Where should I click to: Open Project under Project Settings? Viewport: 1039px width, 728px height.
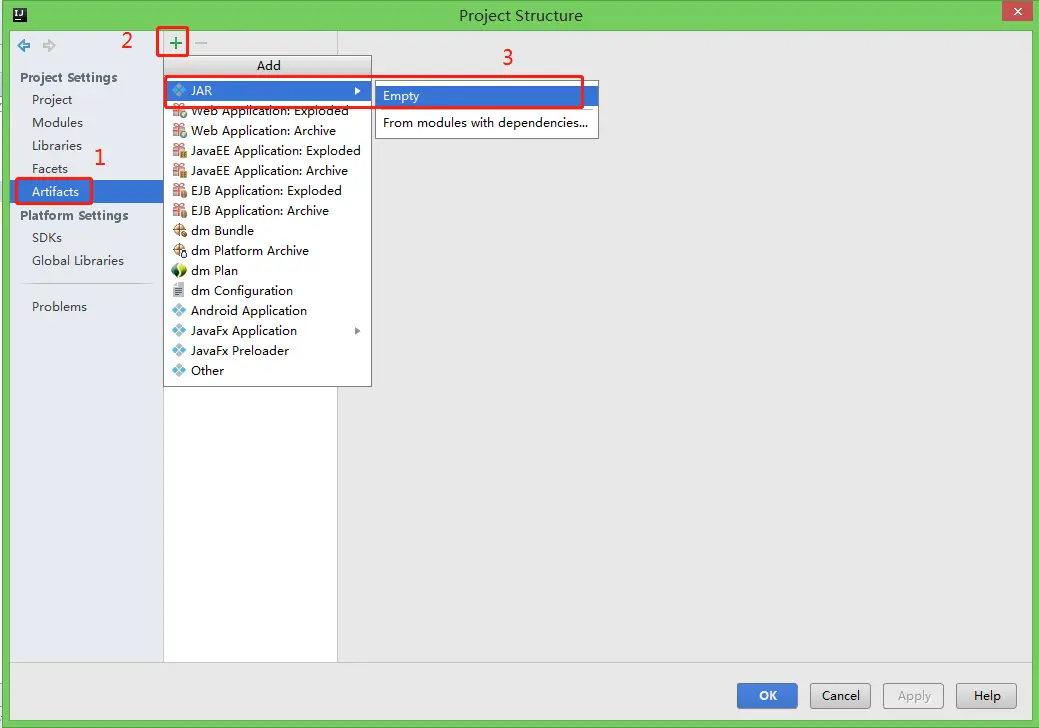point(52,99)
